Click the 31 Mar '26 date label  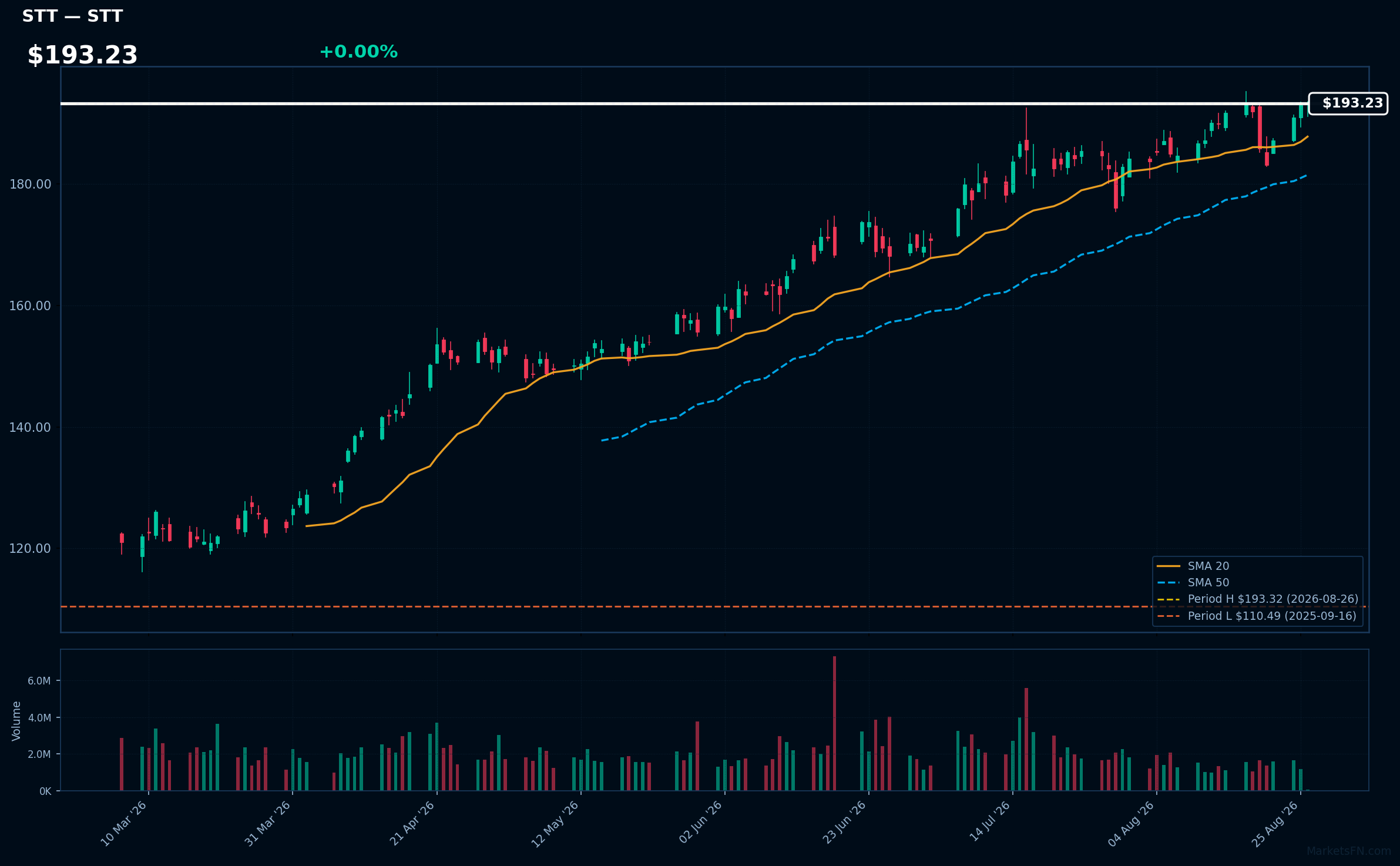tap(267, 824)
